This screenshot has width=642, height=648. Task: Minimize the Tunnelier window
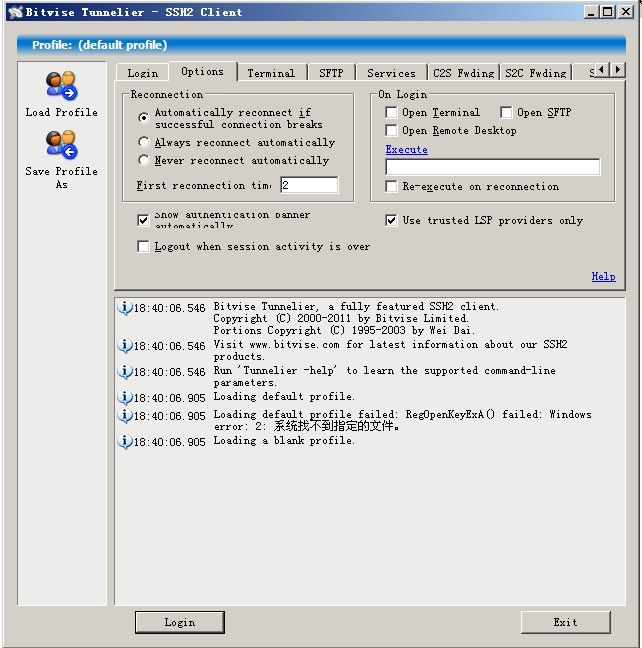591,12
